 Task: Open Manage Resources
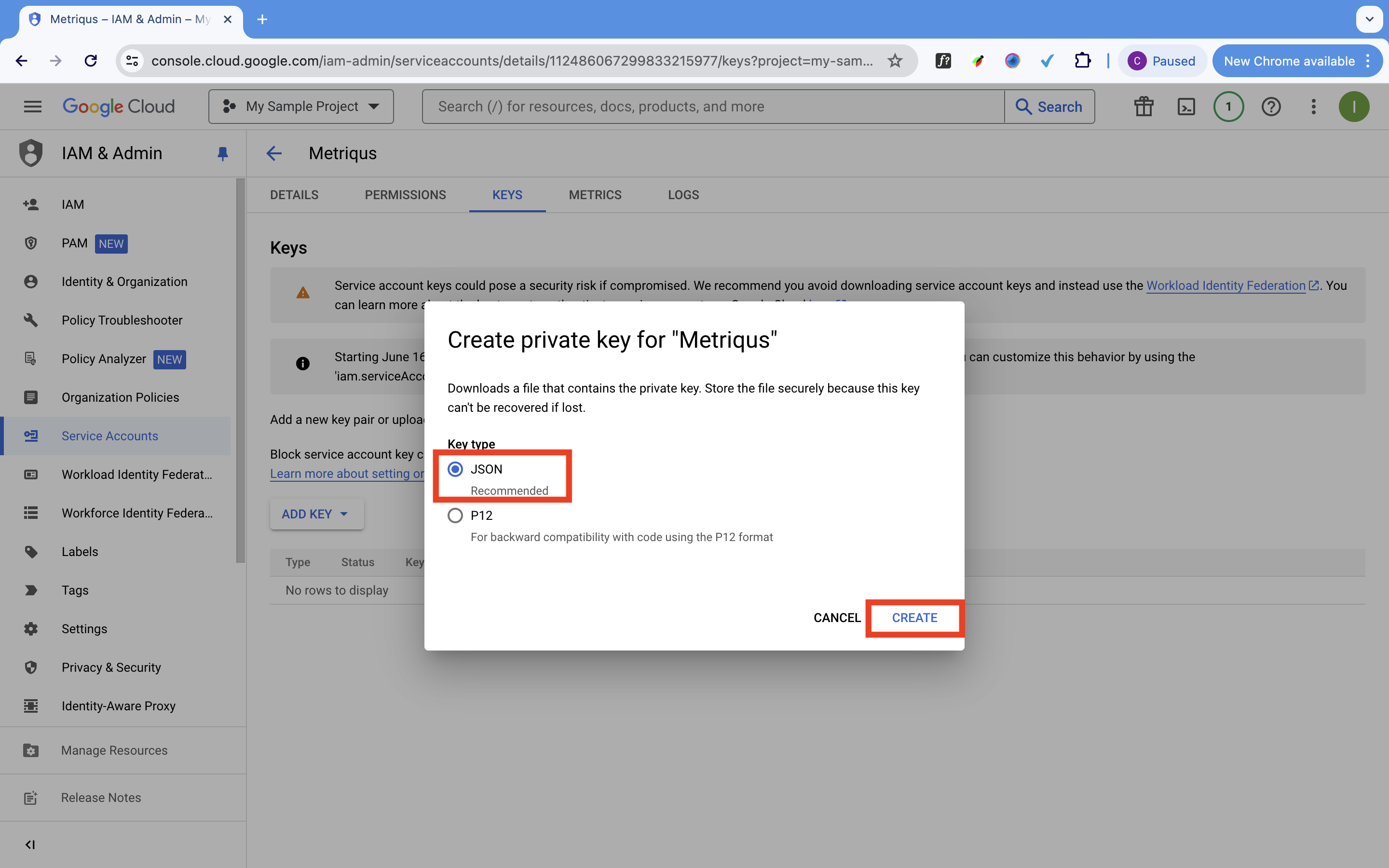click(x=123, y=750)
